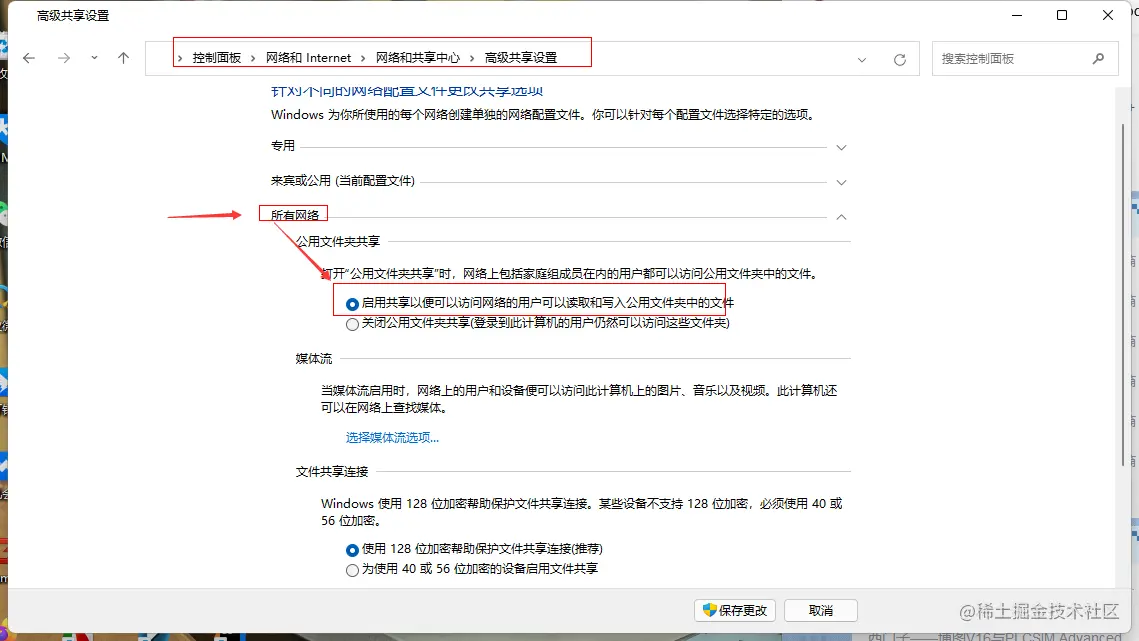Click the search magnifier icon
This screenshot has height=641, width=1139.
[x=1098, y=58]
